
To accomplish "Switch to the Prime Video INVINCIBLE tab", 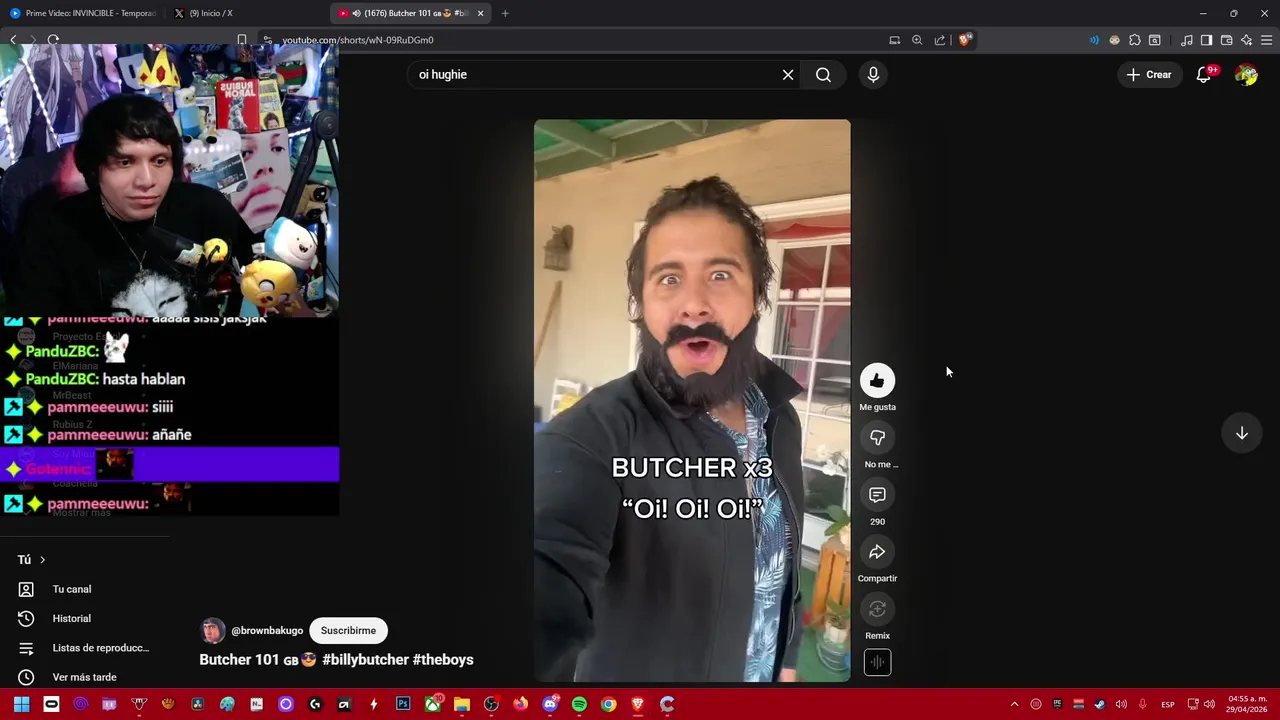I will (x=82, y=13).
